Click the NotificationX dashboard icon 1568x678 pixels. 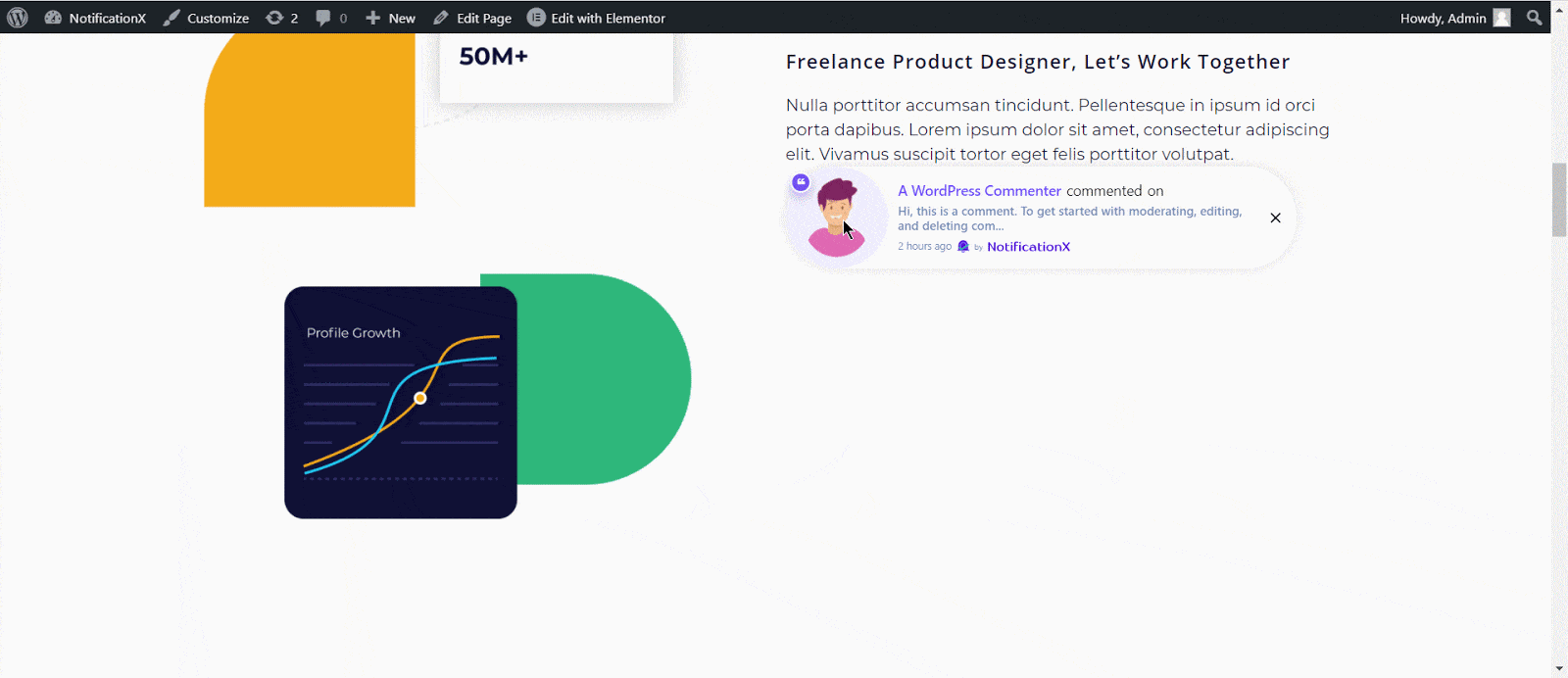(x=53, y=18)
